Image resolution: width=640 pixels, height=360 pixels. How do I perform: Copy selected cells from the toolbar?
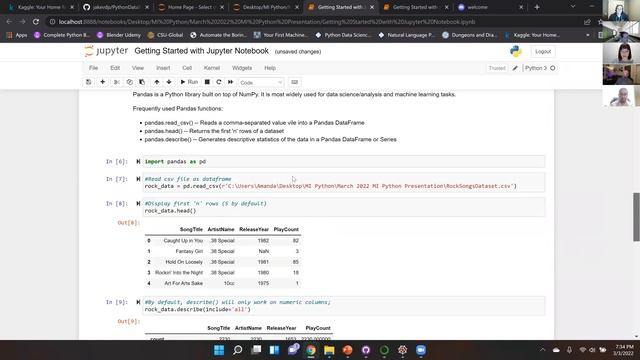click(x=129, y=82)
